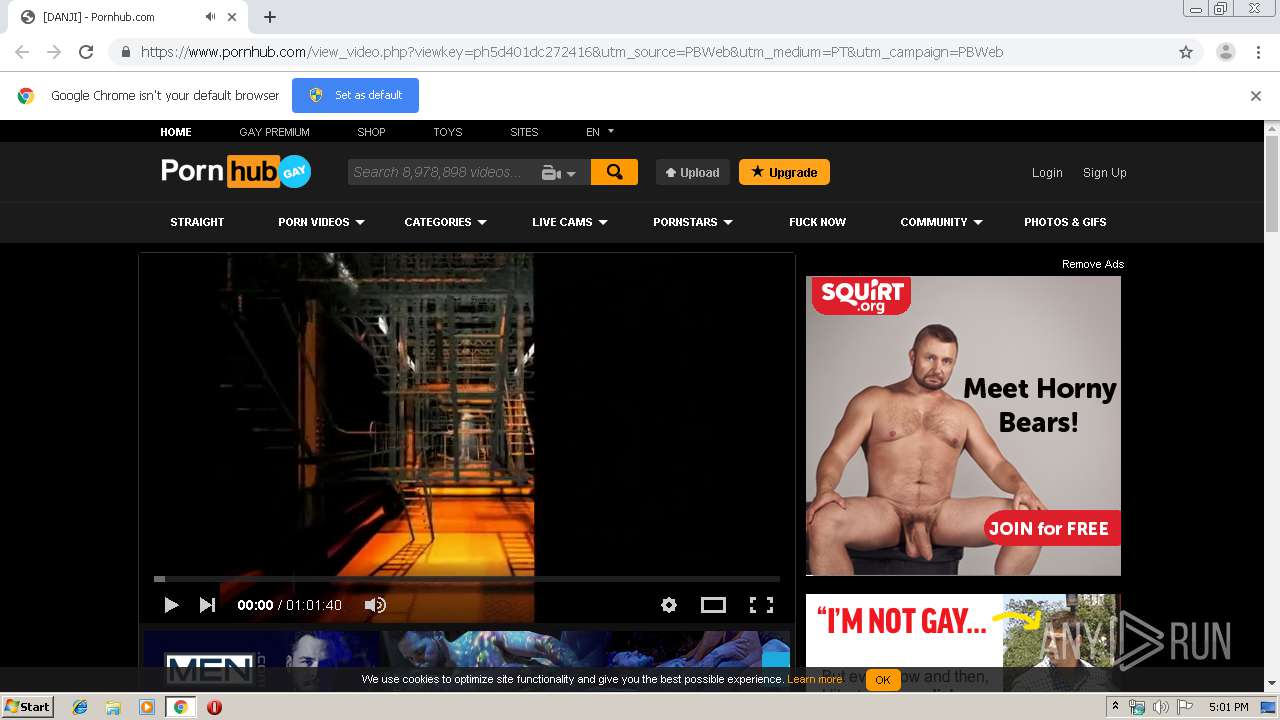
Task: Open the cookie notice Learn more link
Action: pos(814,680)
